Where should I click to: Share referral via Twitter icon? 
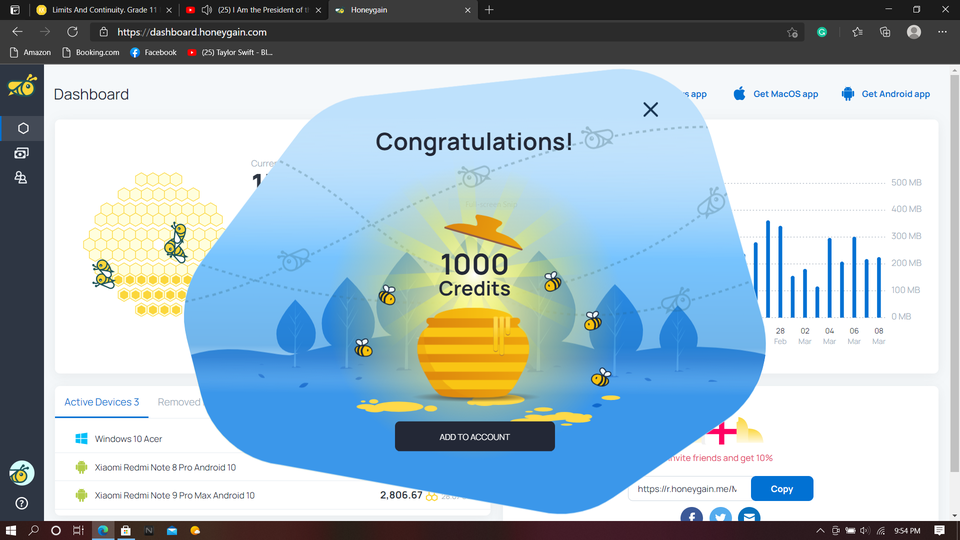pyautogui.click(x=720, y=517)
